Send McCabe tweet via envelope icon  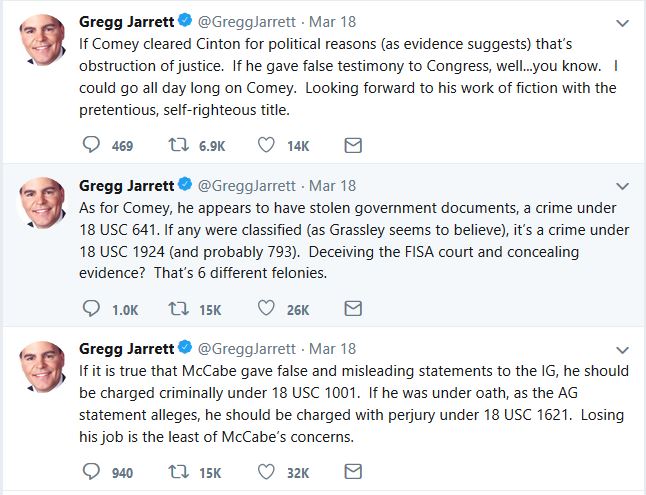pos(352,472)
